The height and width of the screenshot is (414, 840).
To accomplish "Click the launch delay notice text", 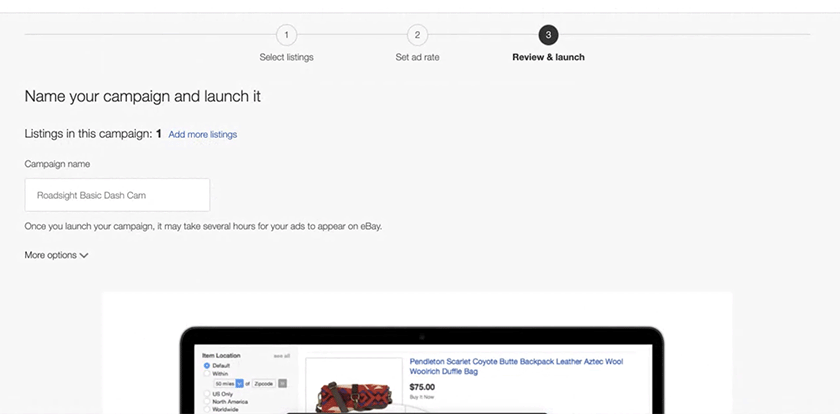I will pyautogui.click(x=203, y=226).
